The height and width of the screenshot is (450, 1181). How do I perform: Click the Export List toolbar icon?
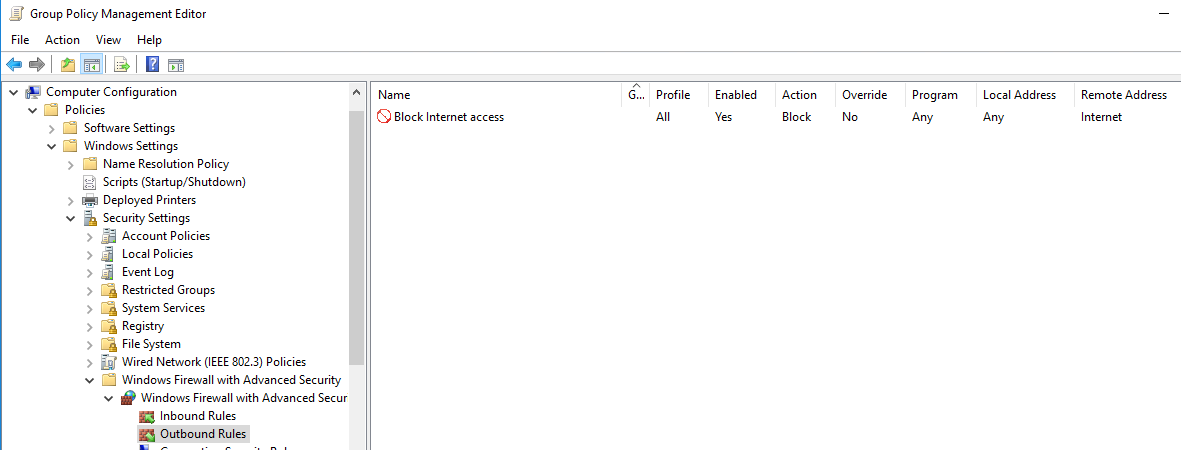(122, 65)
